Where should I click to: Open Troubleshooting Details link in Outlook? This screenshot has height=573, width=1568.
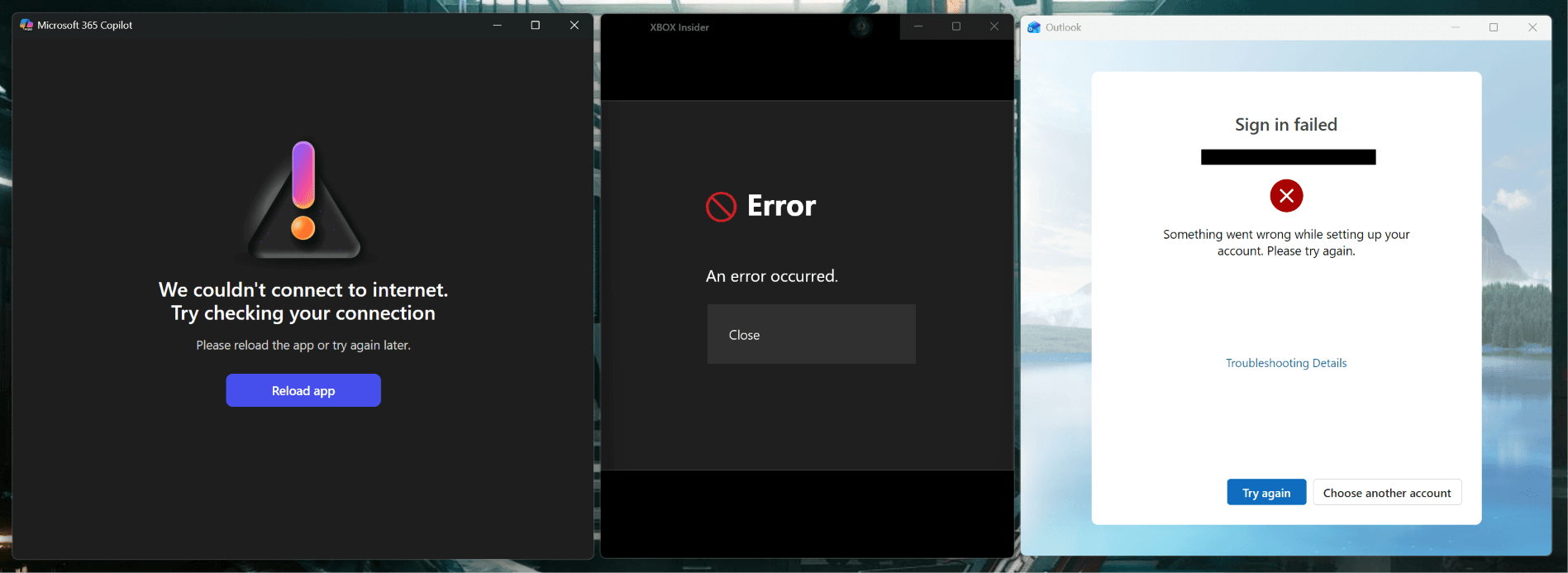point(1286,363)
